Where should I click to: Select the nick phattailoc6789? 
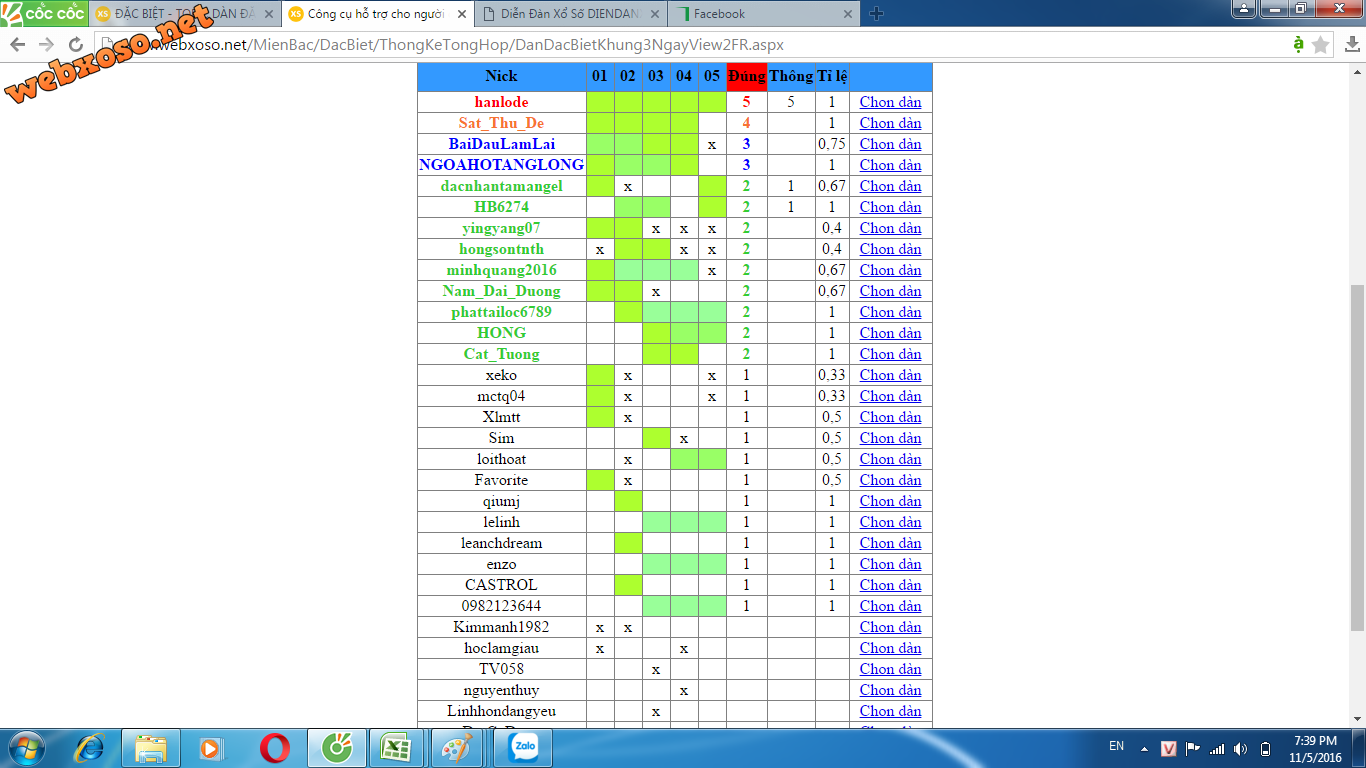click(502, 312)
